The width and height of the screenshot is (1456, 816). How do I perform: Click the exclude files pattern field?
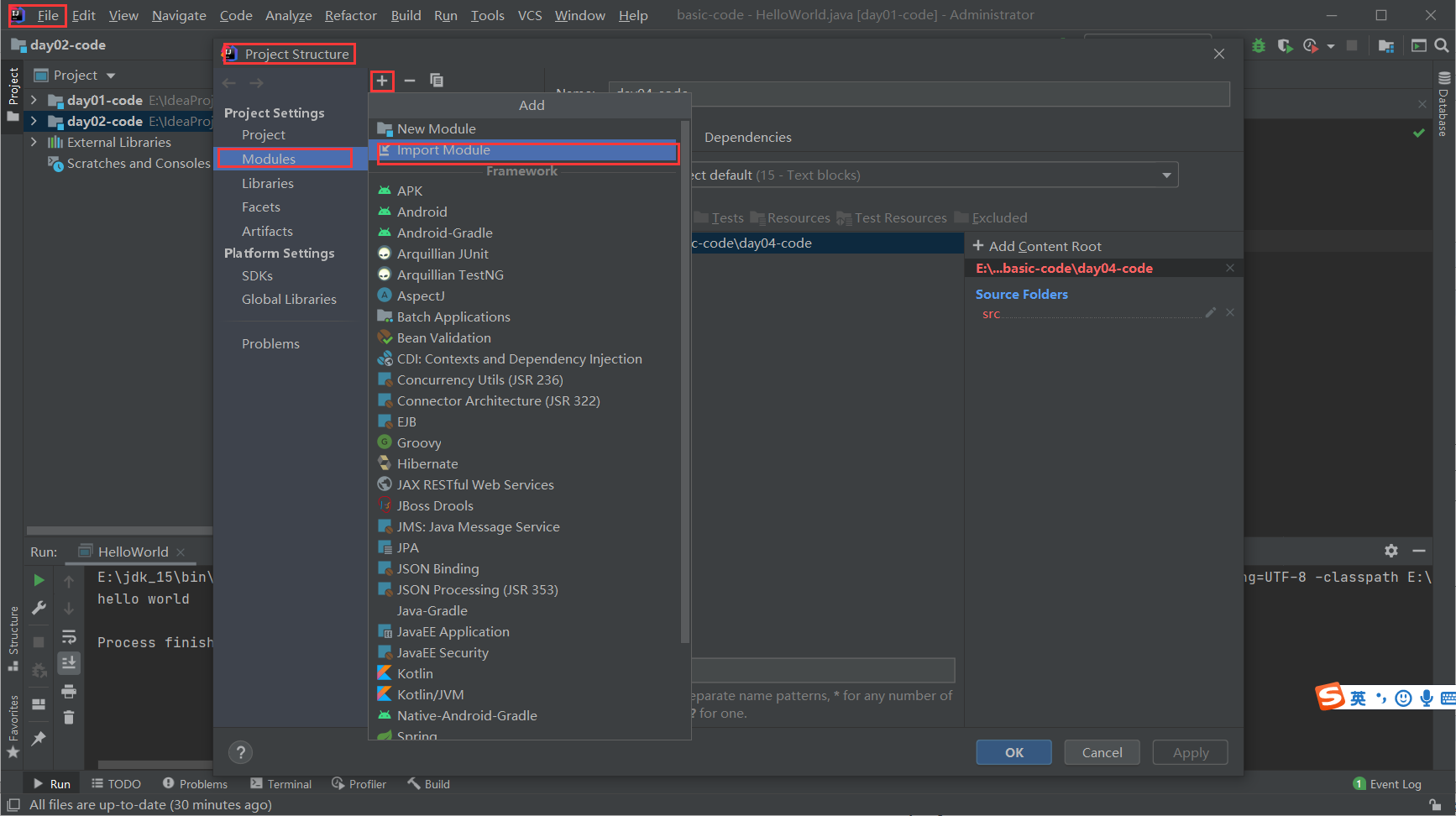click(823, 670)
